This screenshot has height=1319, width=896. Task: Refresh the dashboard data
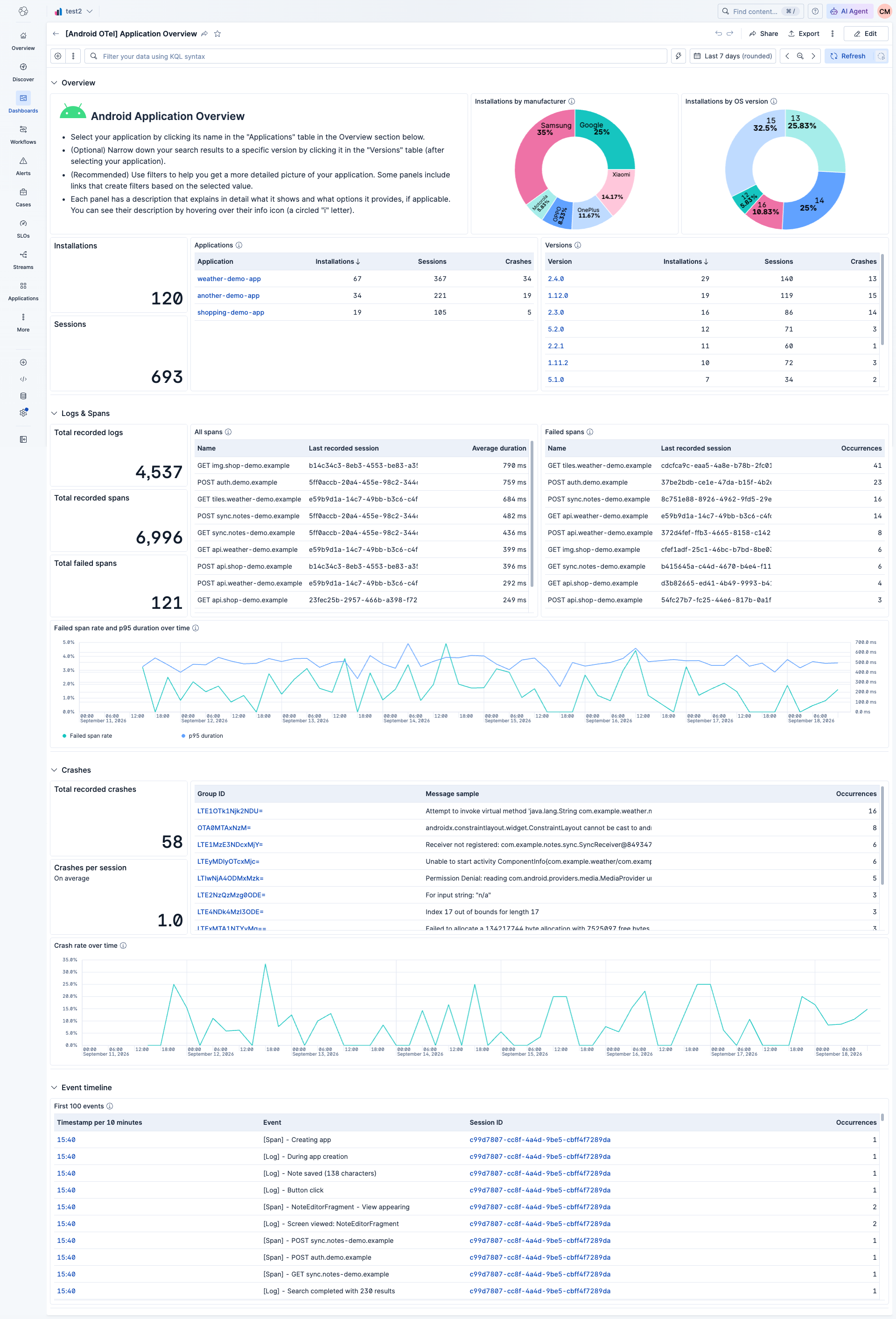[848, 56]
